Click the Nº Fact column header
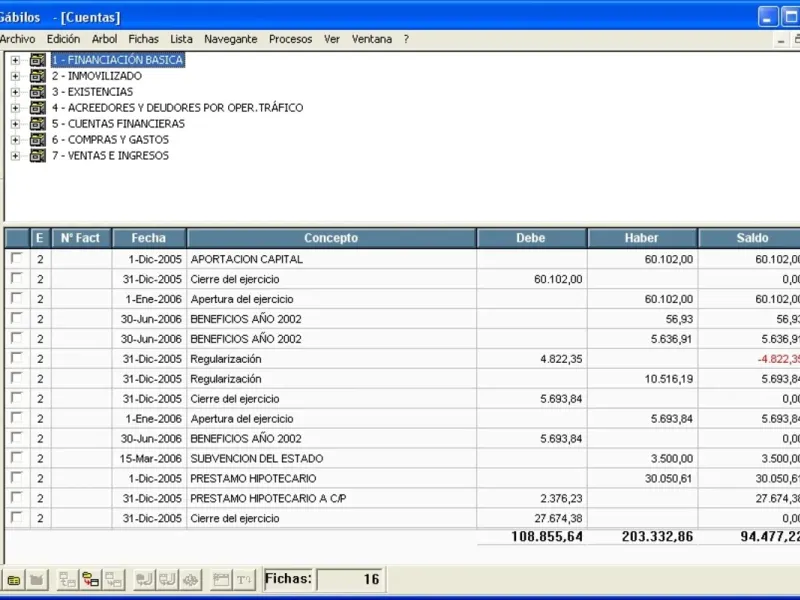Image resolution: width=800 pixels, height=600 pixels. click(x=81, y=238)
